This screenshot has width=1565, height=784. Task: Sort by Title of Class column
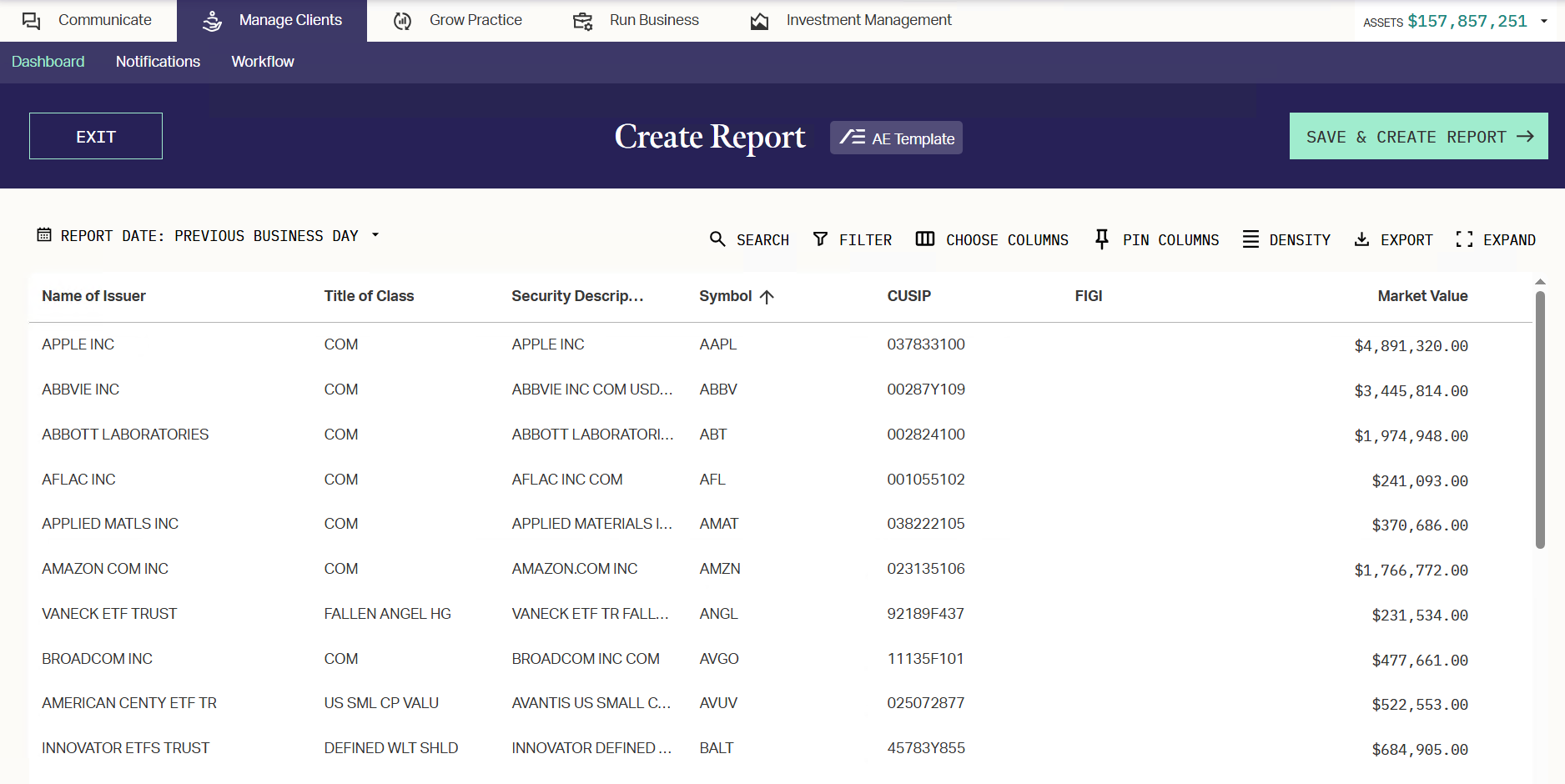click(x=369, y=296)
